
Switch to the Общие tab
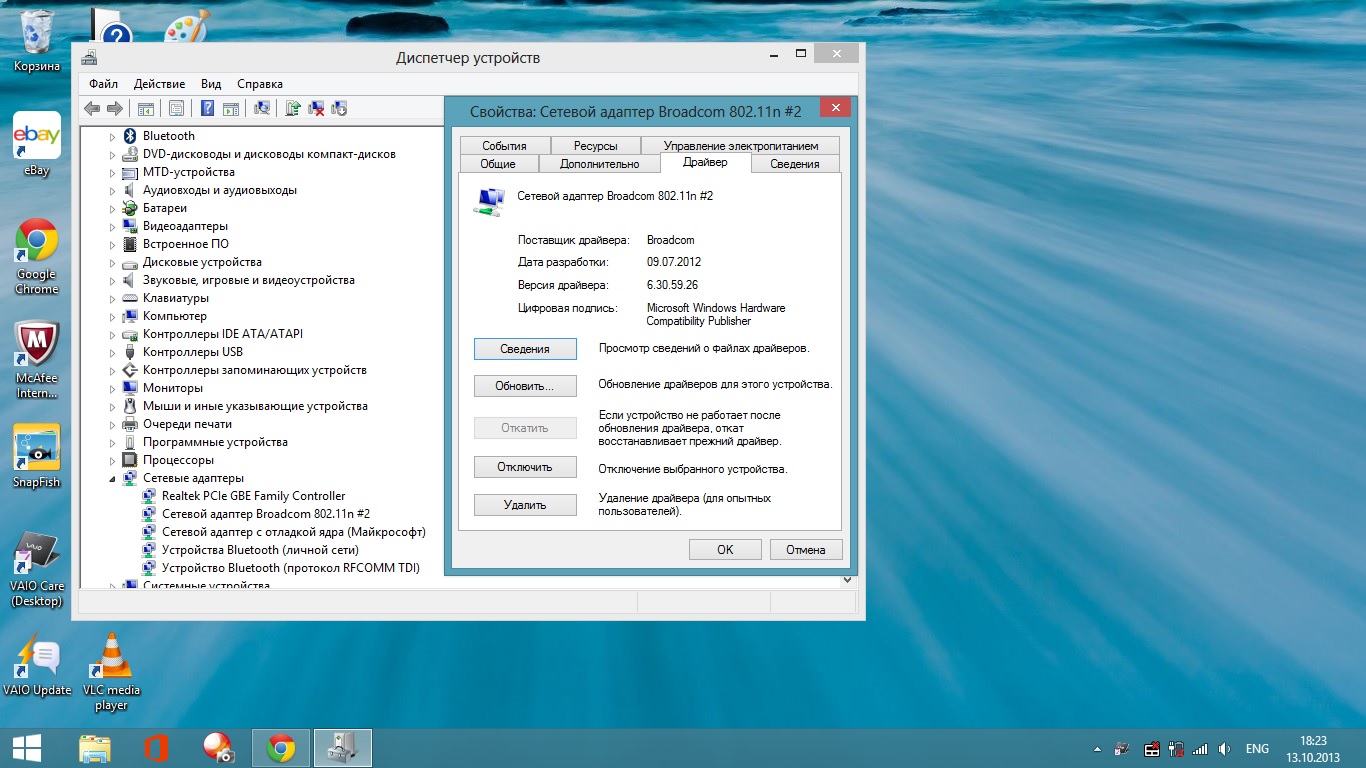498,164
